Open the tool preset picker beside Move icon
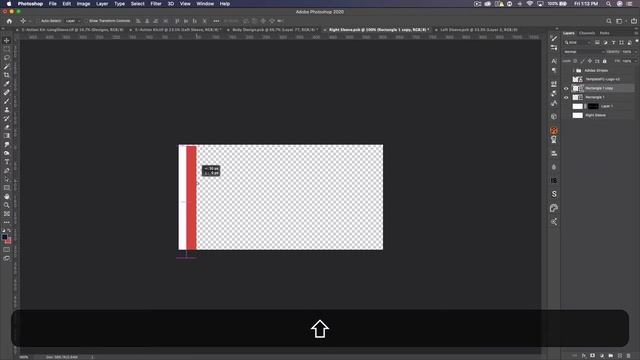The width and height of the screenshot is (640, 360). pos(25,21)
